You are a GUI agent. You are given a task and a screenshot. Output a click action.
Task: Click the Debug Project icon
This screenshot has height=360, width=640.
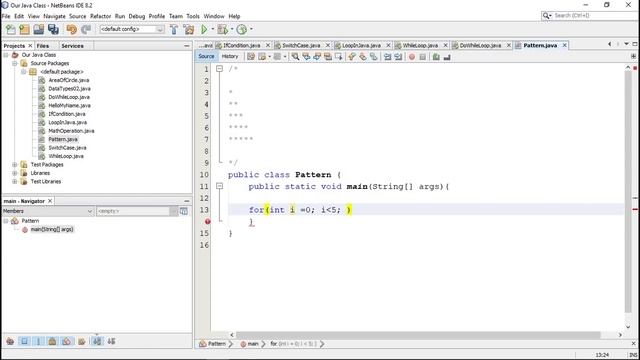tap(222, 29)
